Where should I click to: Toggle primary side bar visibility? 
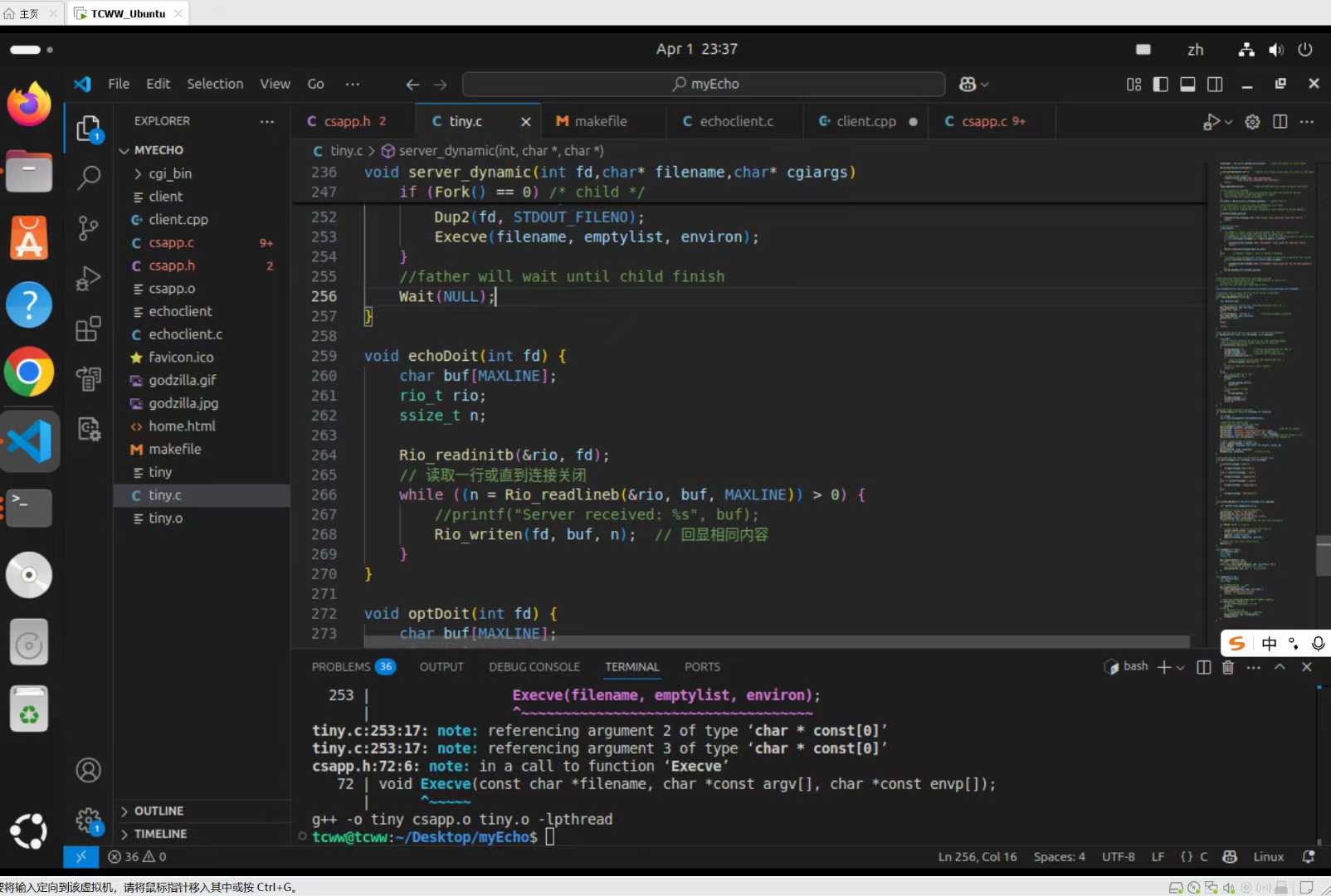[1161, 85]
